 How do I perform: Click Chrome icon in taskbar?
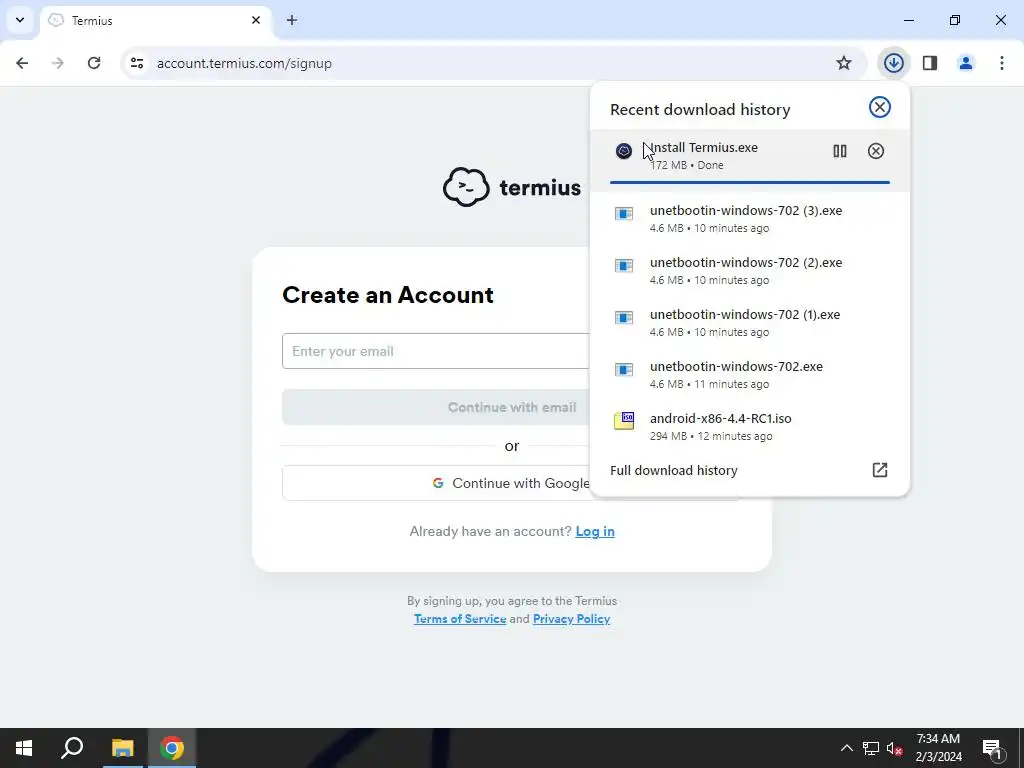pos(172,748)
